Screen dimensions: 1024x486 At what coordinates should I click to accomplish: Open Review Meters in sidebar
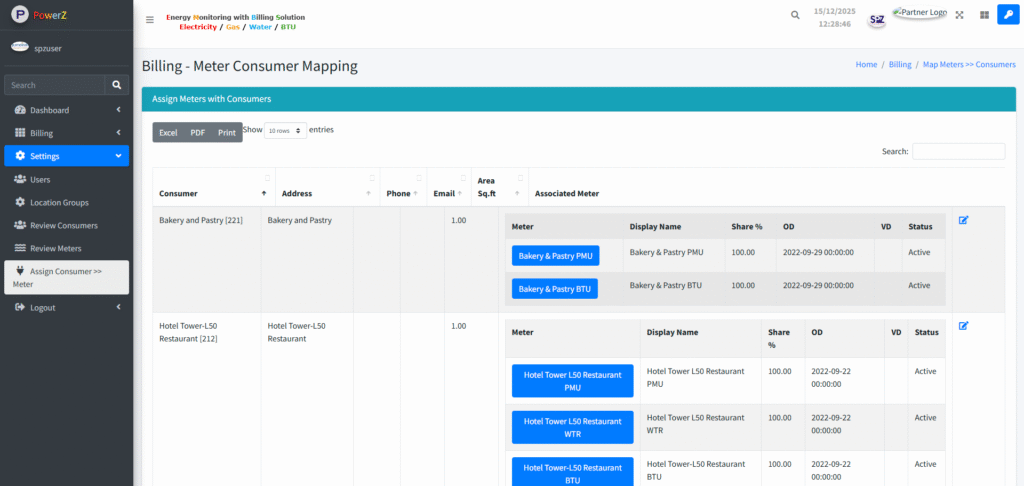[55, 248]
